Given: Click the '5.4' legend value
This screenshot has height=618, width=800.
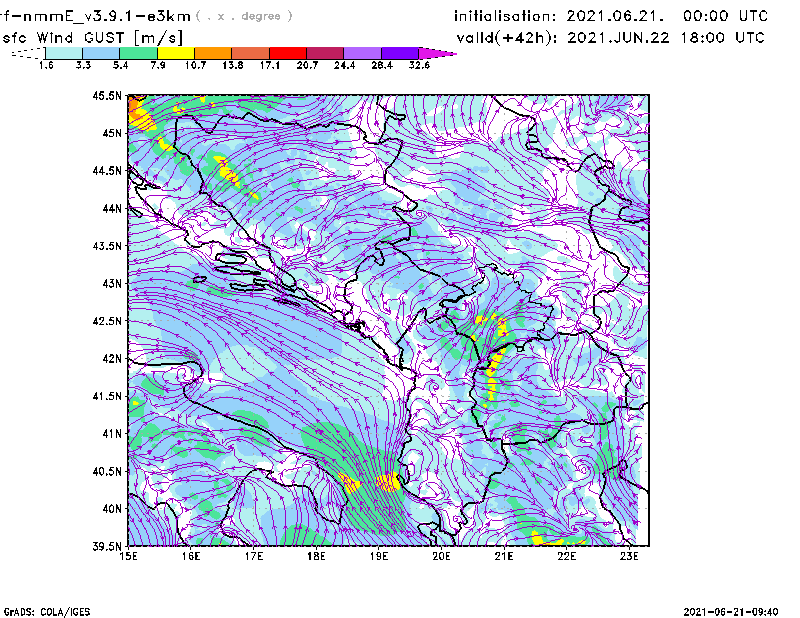Looking at the screenshot, I should click(120, 65).
